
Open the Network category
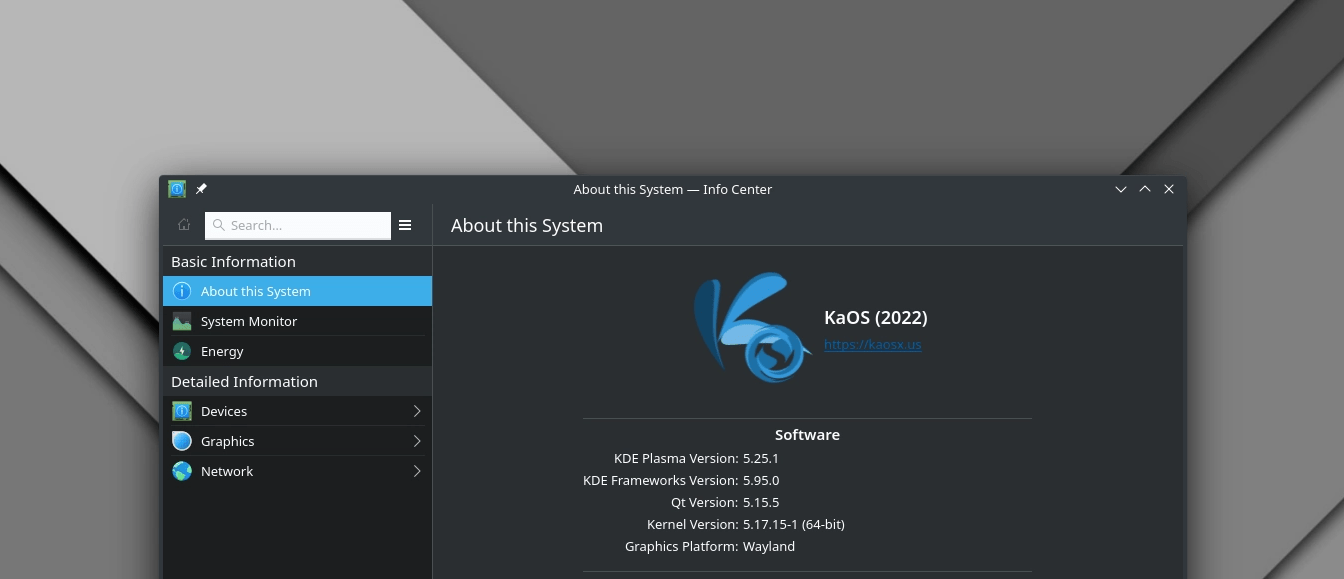[297, 471]
